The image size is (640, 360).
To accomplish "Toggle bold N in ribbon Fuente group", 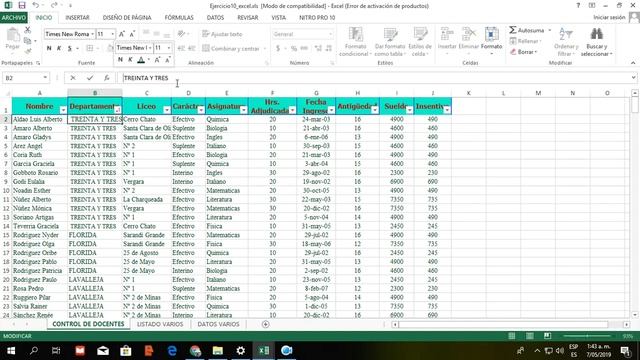I will [x=49, y=49].
